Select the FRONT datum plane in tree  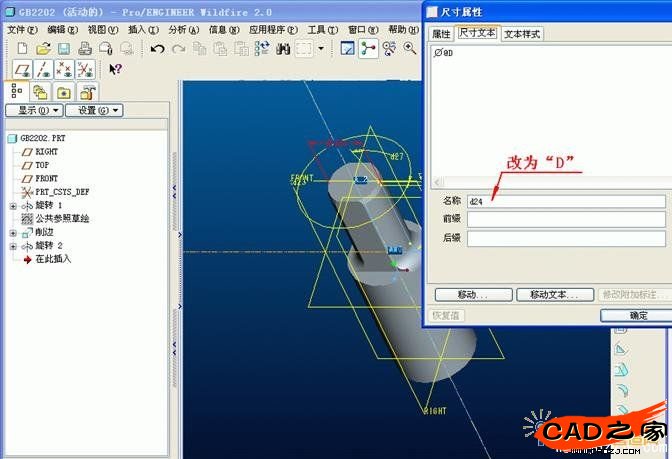46,178
